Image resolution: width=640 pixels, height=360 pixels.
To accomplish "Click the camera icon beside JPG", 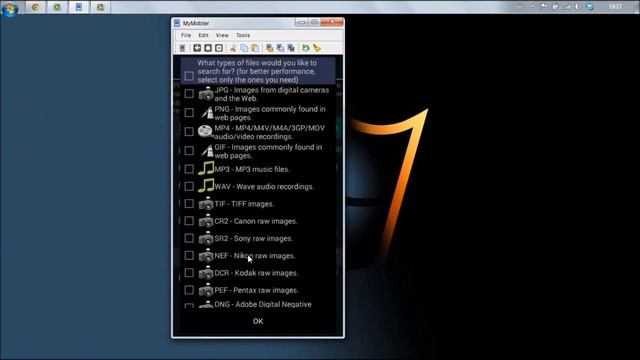I will [x=206, y=94].
